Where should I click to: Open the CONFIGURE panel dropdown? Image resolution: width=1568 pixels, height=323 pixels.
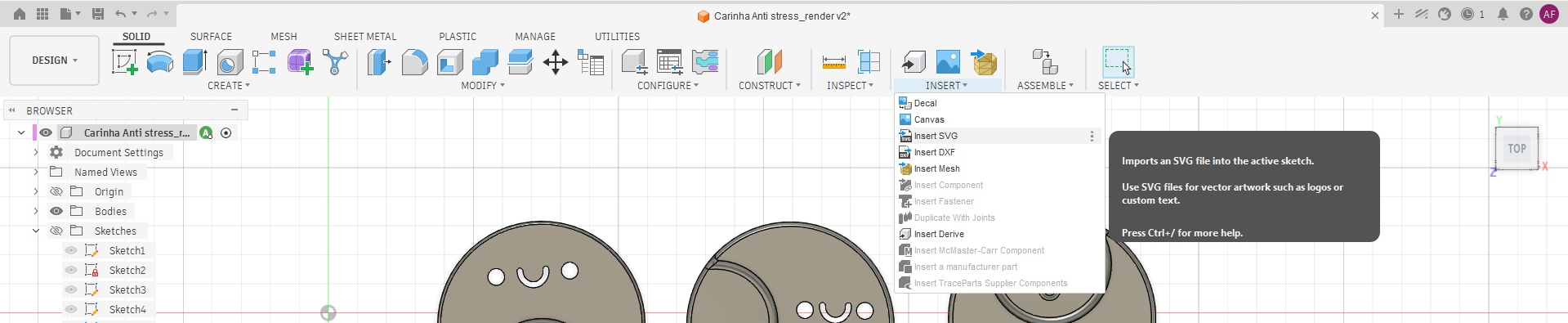668,85
